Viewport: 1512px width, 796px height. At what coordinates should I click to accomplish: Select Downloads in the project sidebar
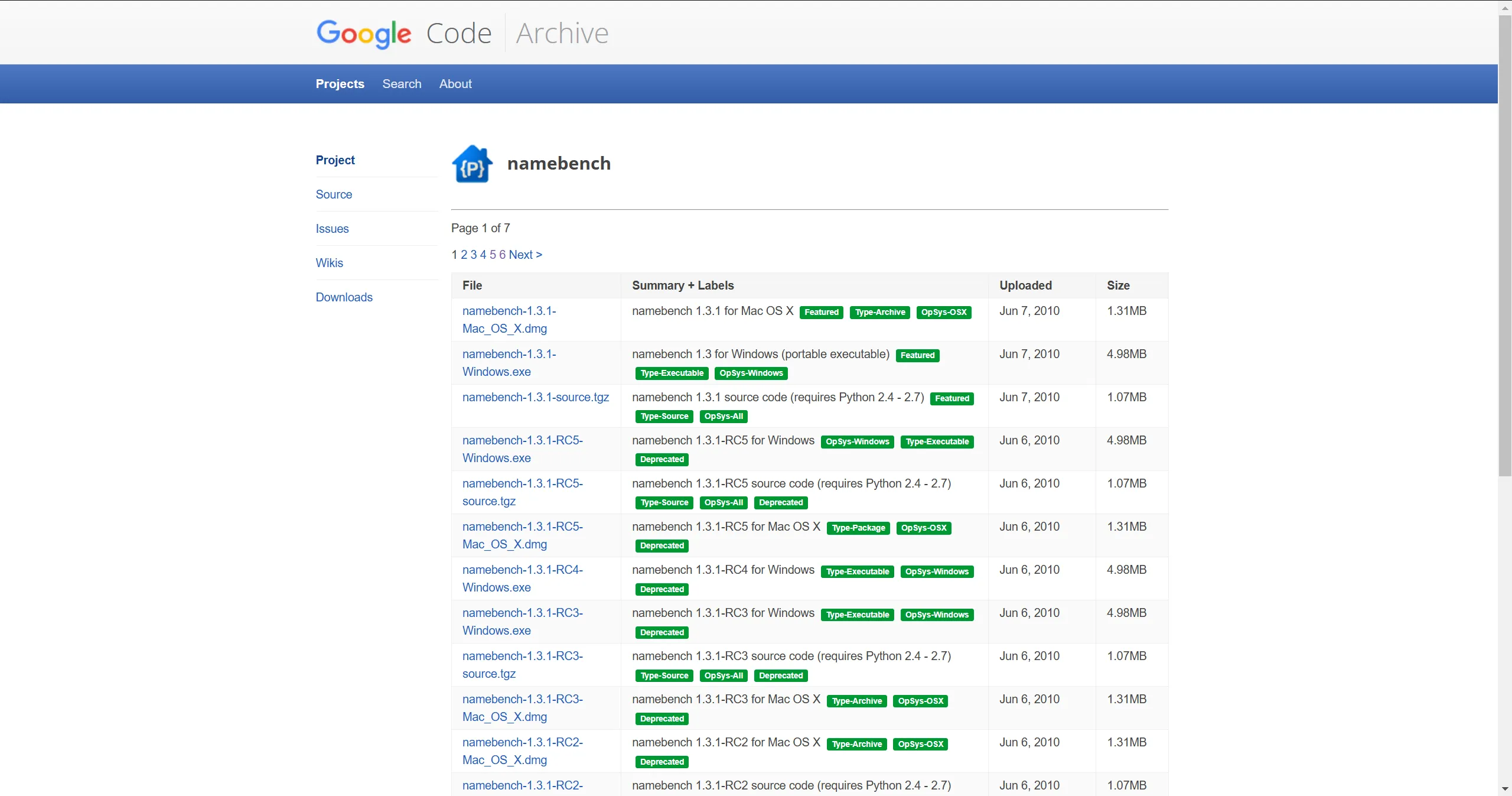click(344, 297)
